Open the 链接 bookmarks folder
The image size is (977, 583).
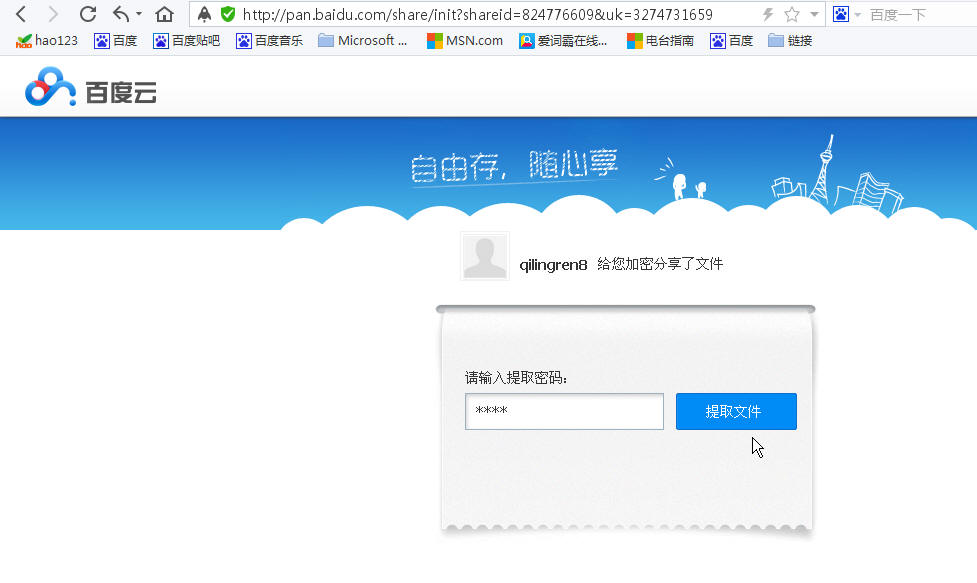790,41
